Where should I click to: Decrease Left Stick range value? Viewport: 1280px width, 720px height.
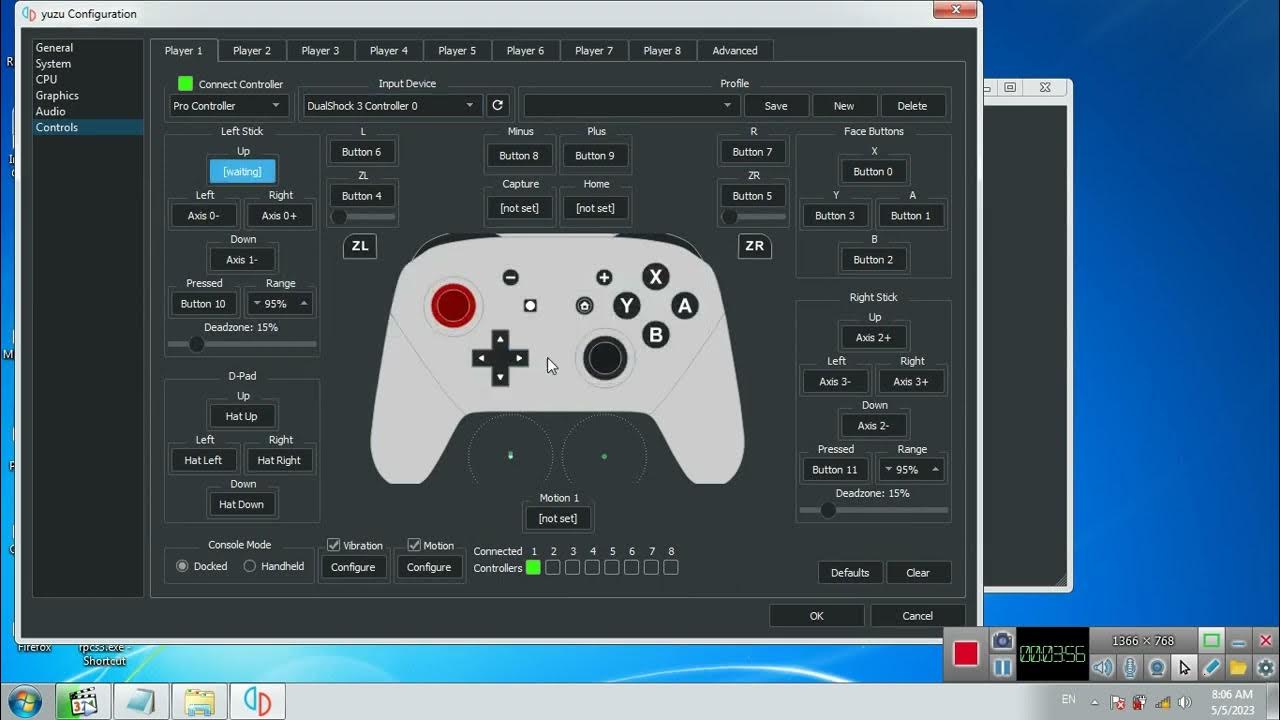tap(257, 303)
